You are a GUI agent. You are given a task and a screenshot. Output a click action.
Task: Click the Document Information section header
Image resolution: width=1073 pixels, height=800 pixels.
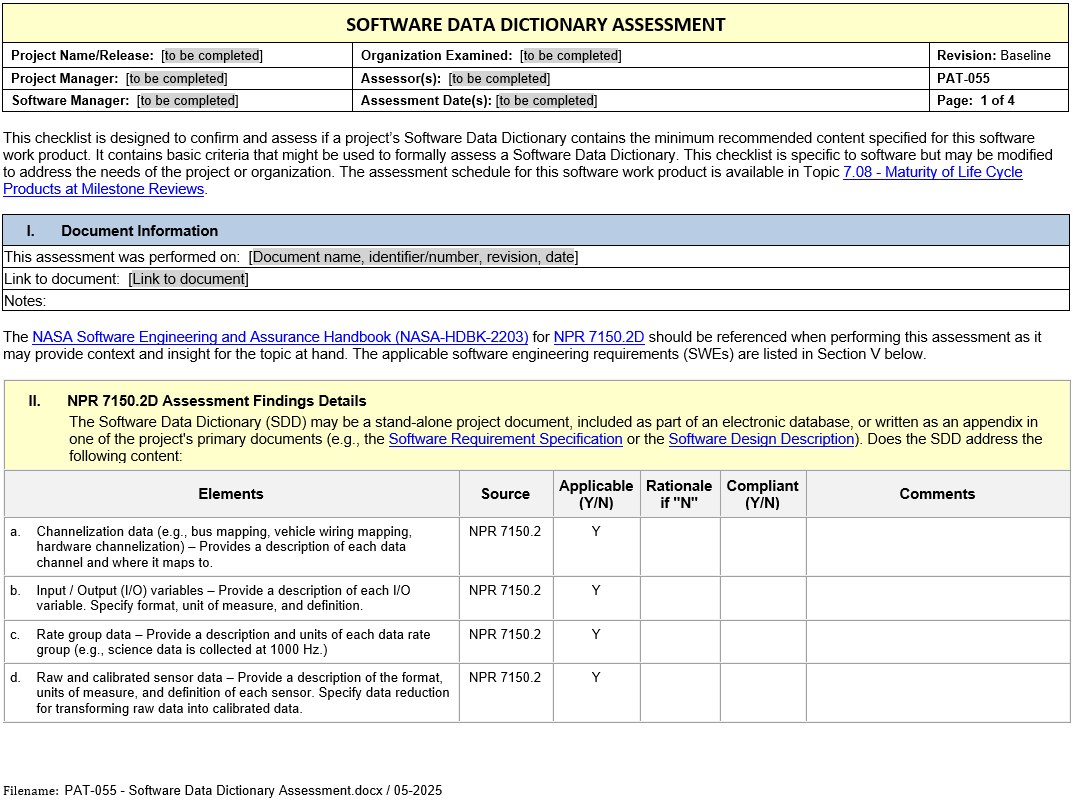(139, 231)
